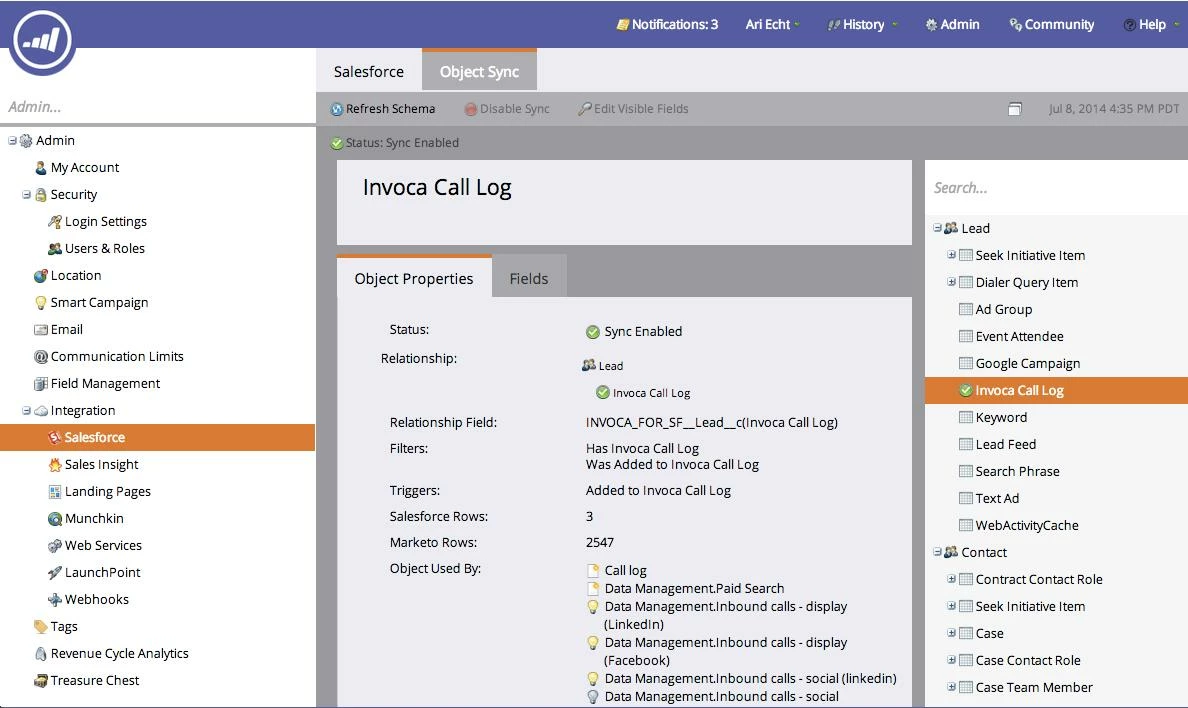Viewport: 1188px width, 708px height.
Task: Focus the Admin search field
Action: [x=158, y=107]
